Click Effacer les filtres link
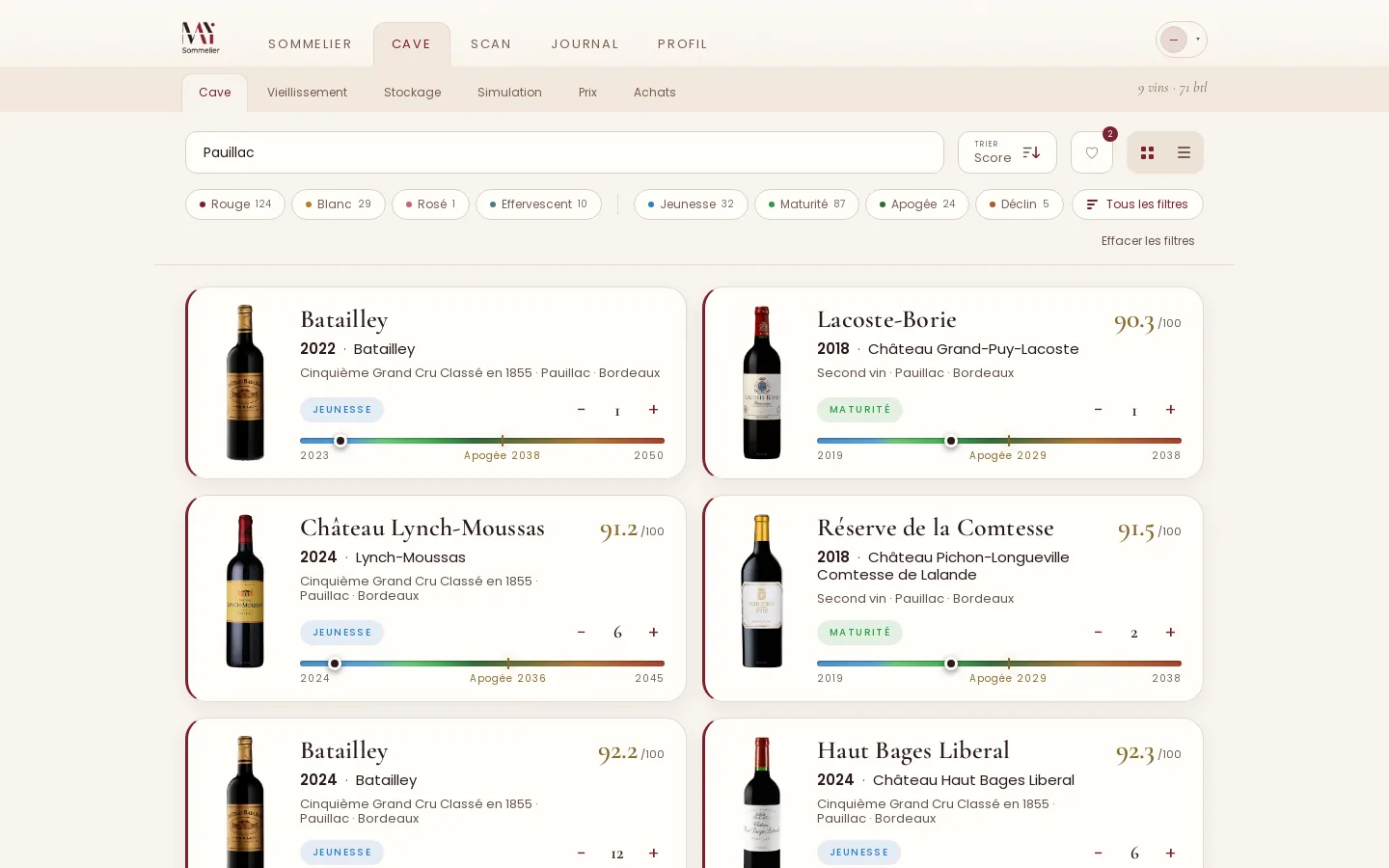The width and height of the screenshot is (1389, 868). (1148, 241)
